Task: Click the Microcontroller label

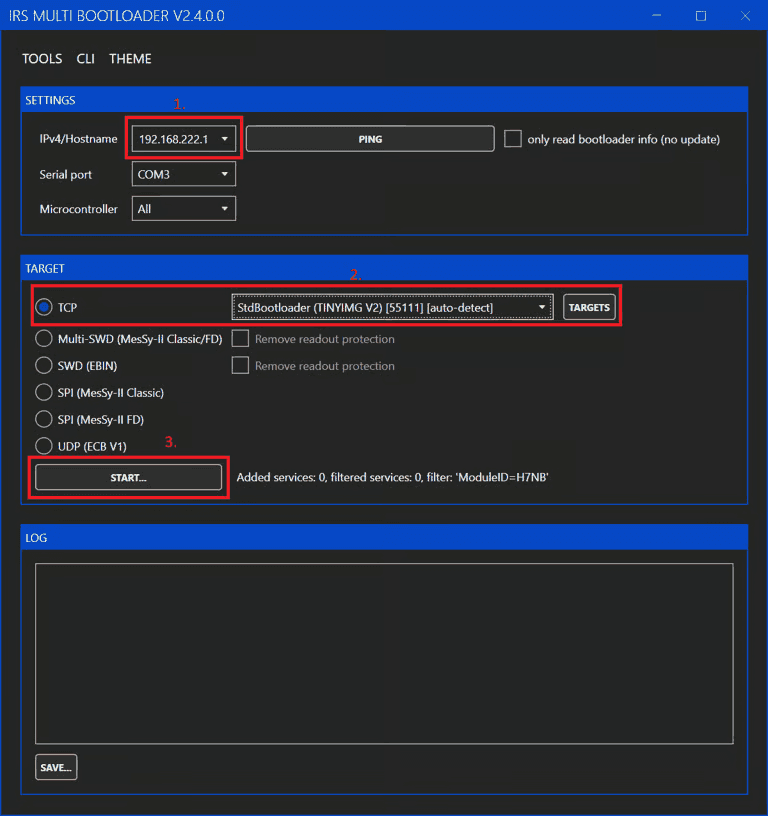Action: click(79, 209)
